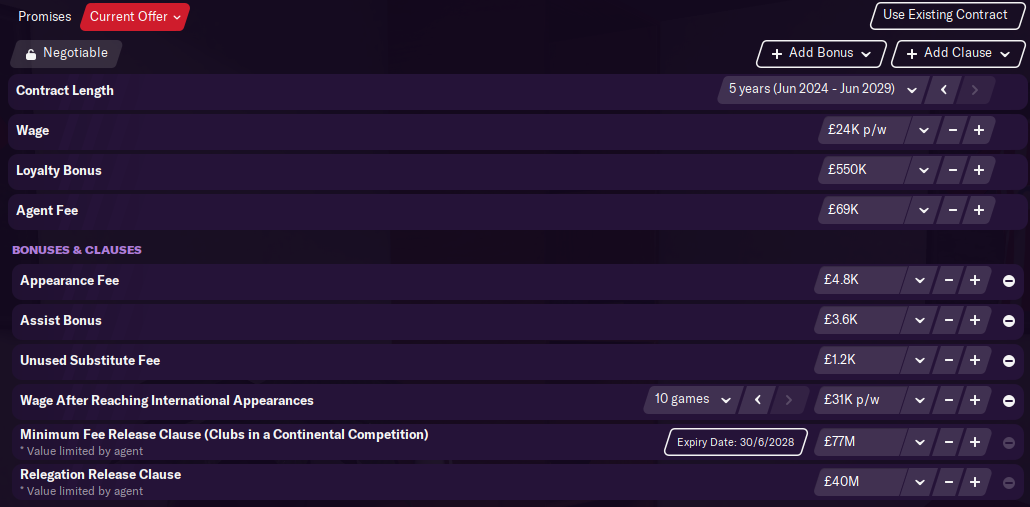Image resolution: width=1030 pixels, height=507 pixels.
Task: Remove Wage After Reaching International Appearances clause
Action: 1008,401
